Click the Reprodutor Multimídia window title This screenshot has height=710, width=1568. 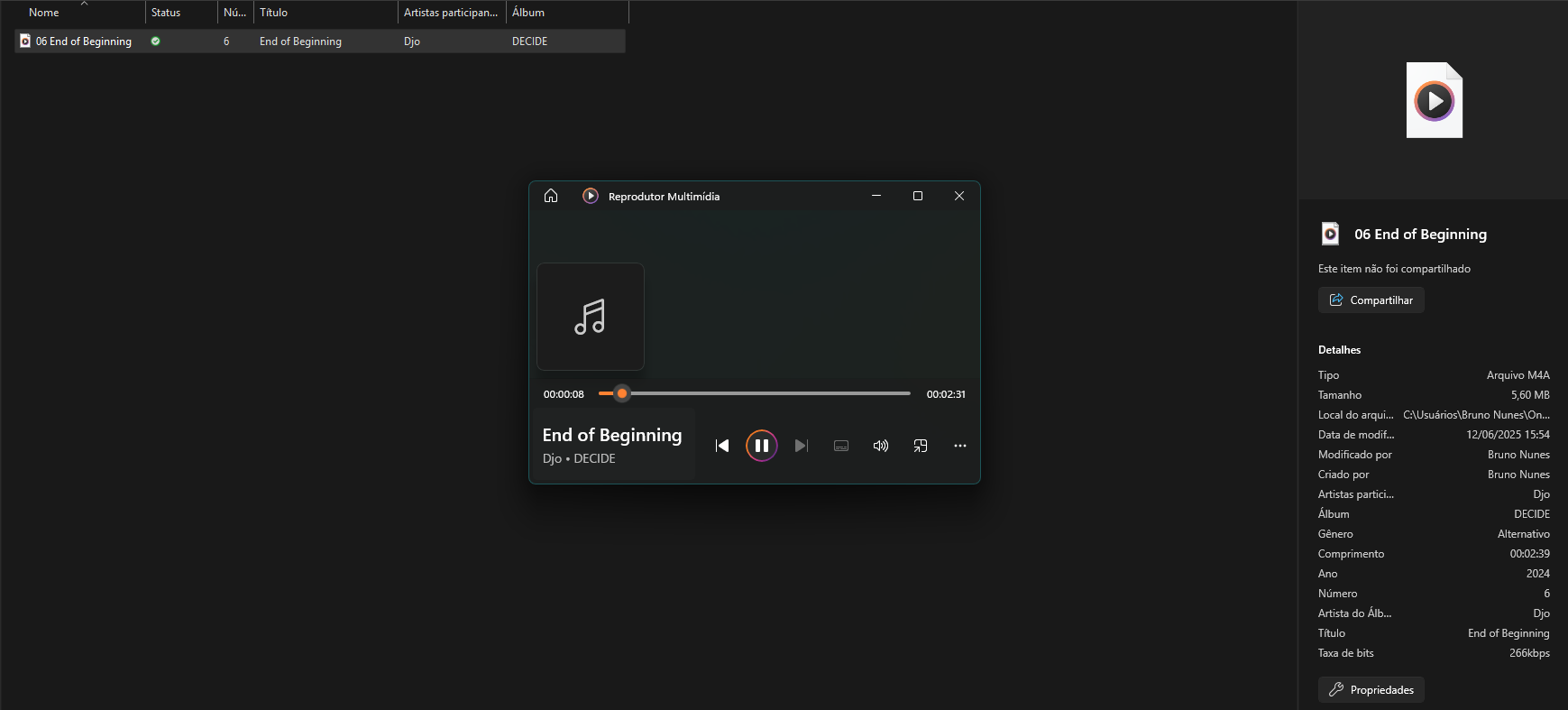pyautogui.click(x=664, y=196)
